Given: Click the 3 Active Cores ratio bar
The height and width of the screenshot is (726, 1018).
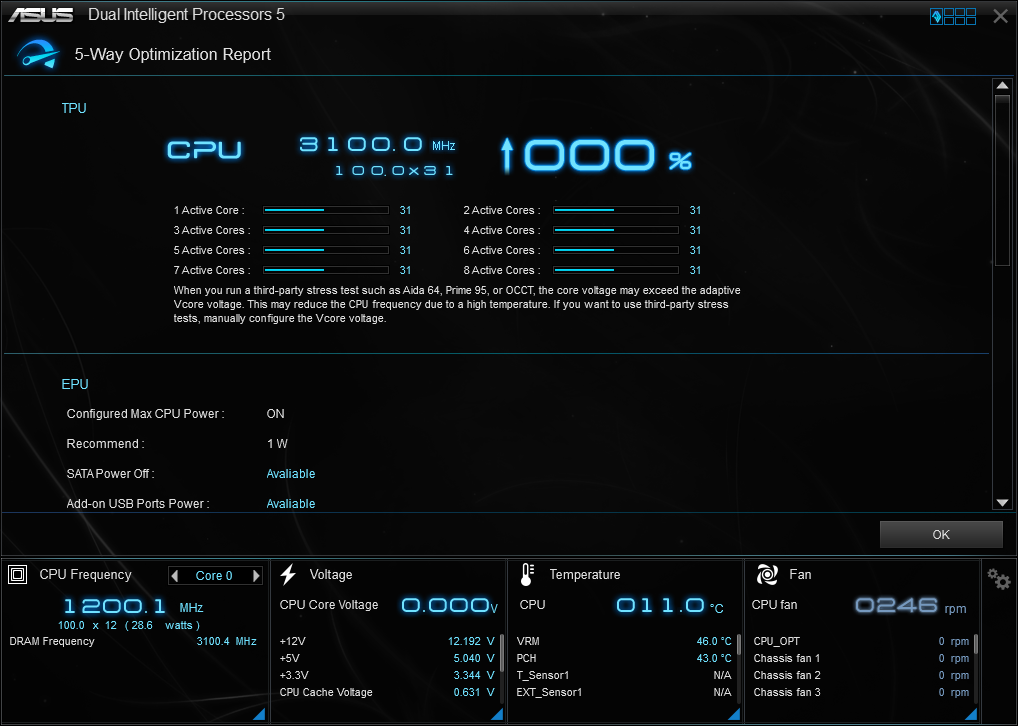Looking at the screenshot, I should [x=326, y=231].
